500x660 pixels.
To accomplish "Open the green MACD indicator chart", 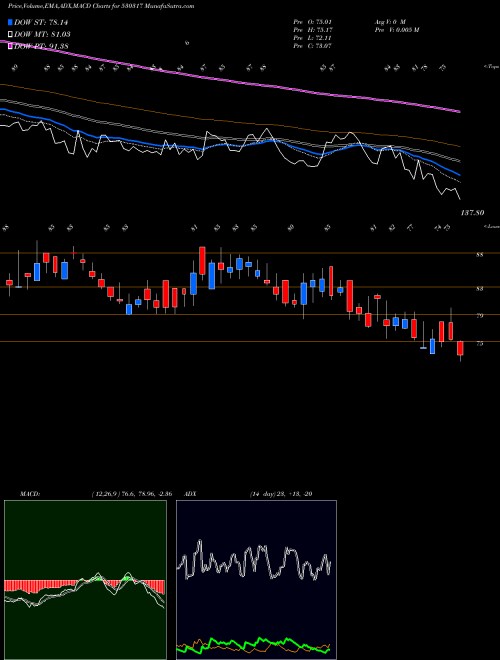I will point(85,579).
